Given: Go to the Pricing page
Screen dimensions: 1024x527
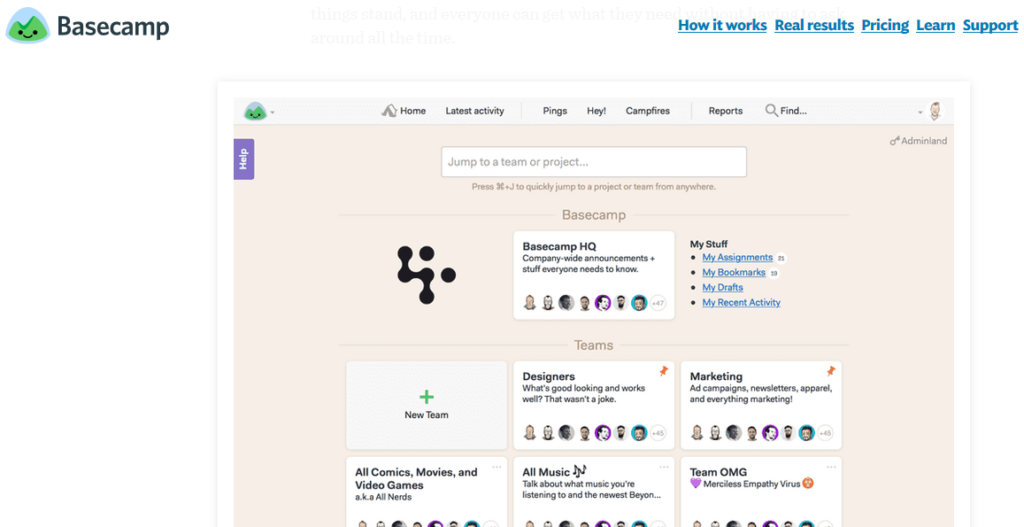Looking at the screenshot, I should point(885,25).
